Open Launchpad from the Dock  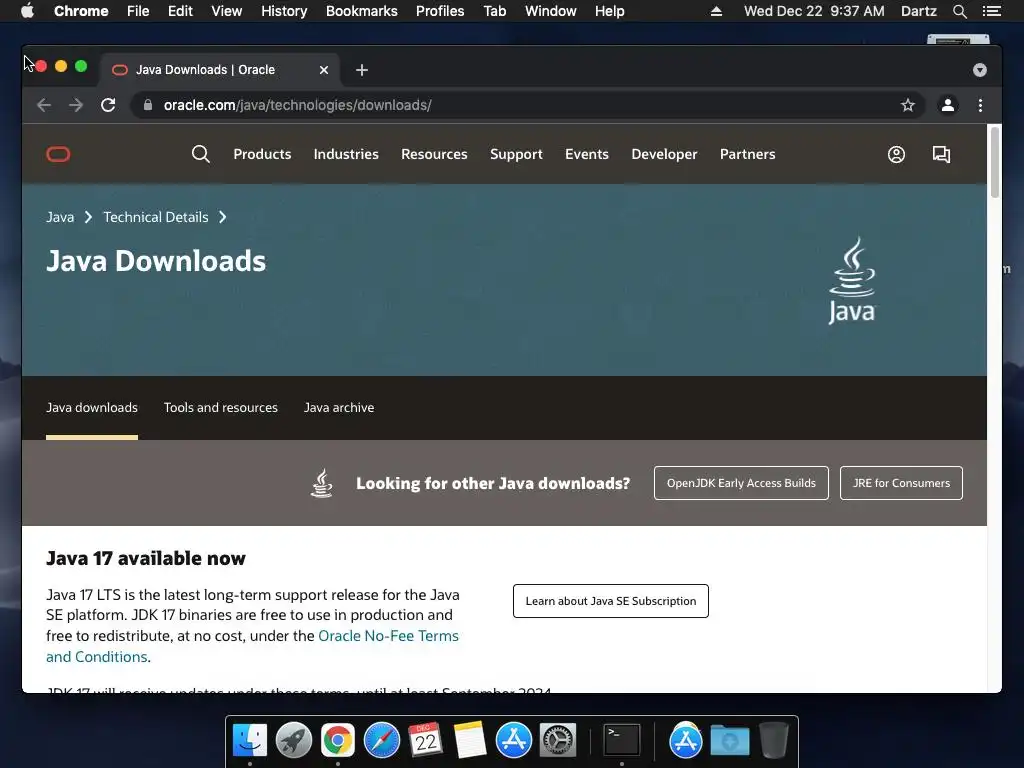(294, 741)
